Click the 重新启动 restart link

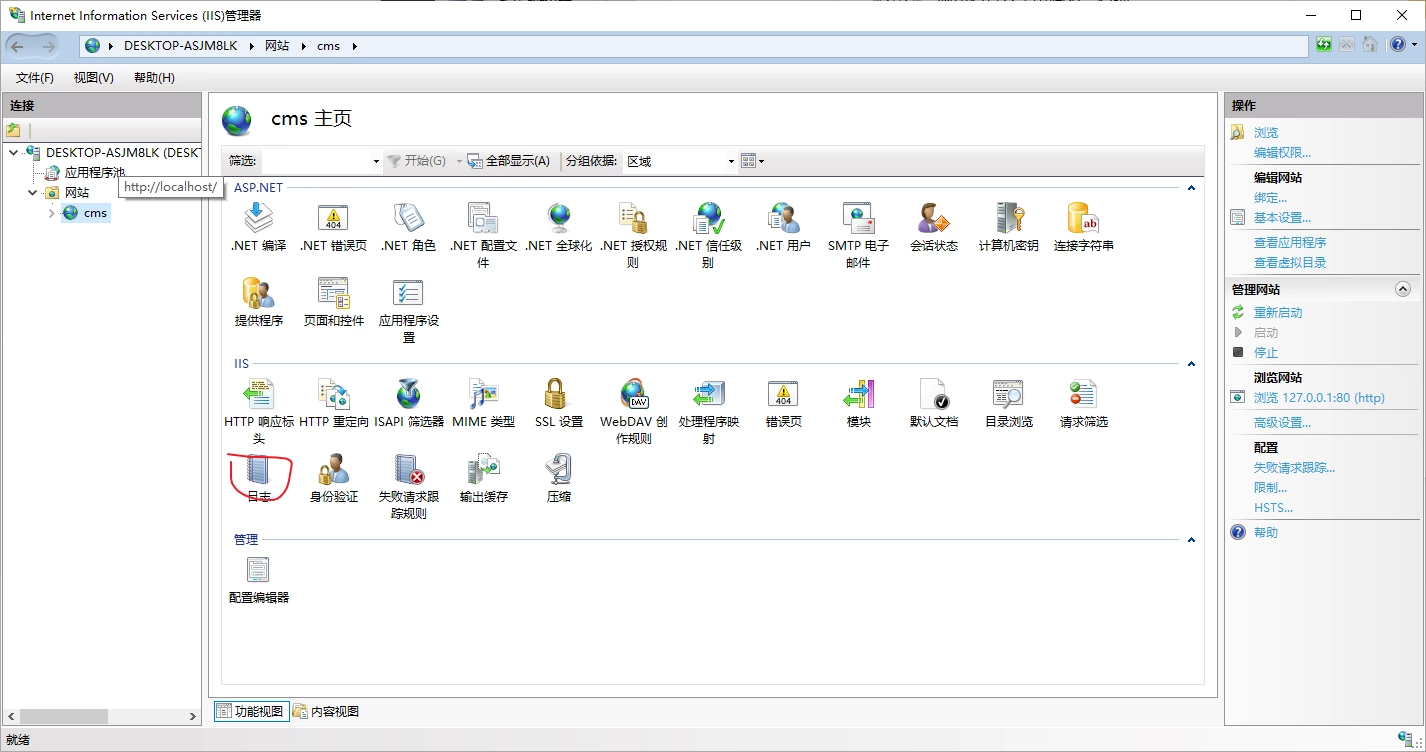[x=1278, y=312]
